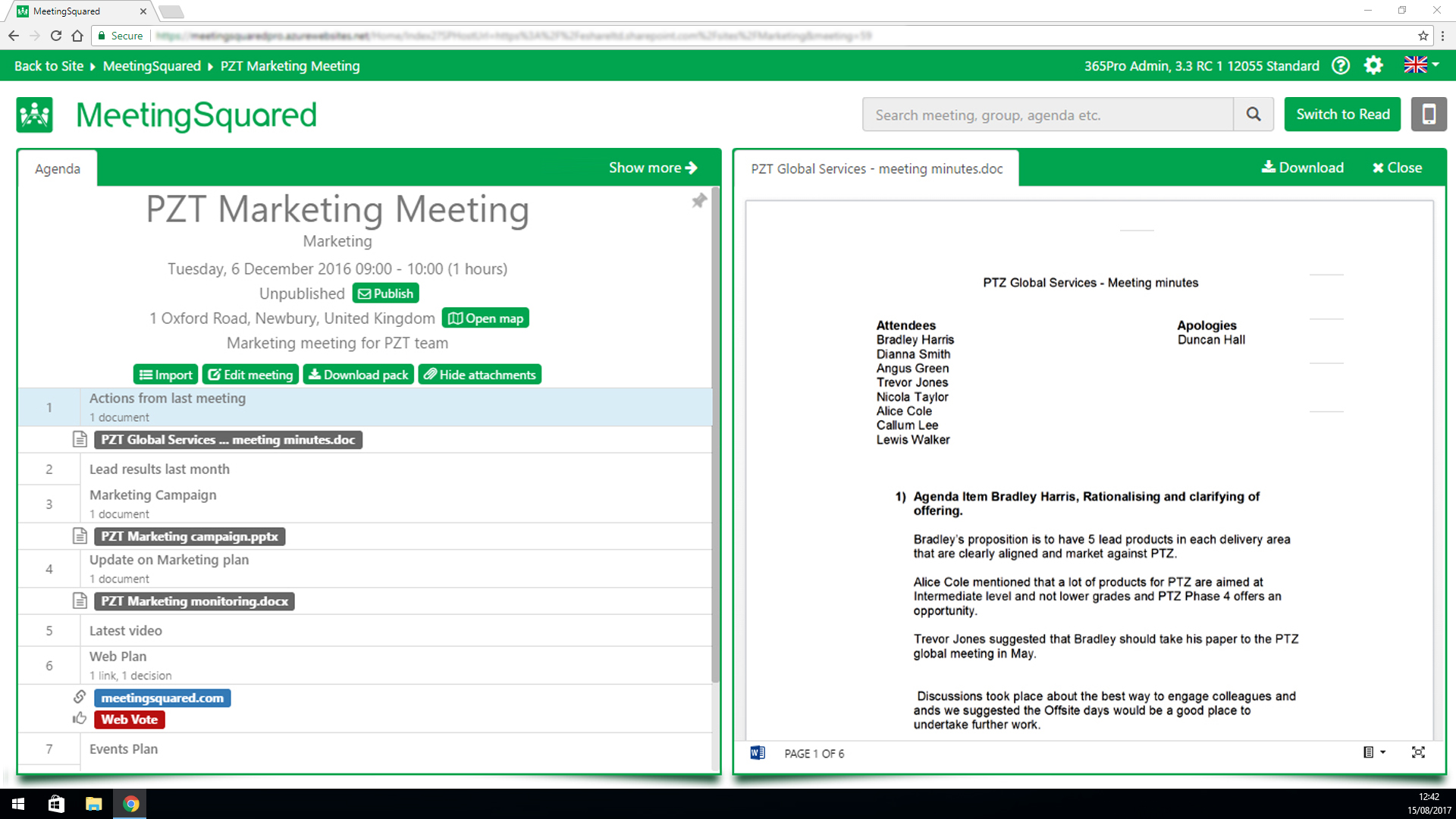Switch to Read mode

pyautogui.click(x=1342, y=115)
